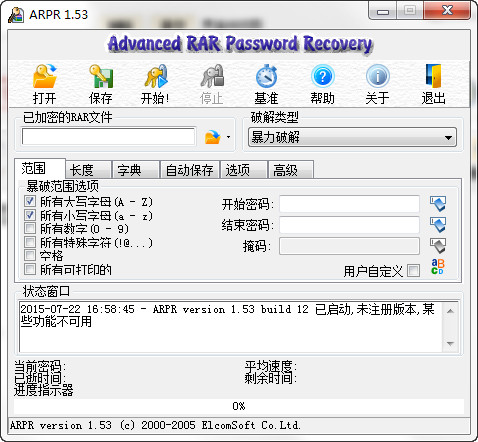Open the arrow next to the browse folder icon
The width and height of the screenshot is (478, 442).
pos(228,137)
